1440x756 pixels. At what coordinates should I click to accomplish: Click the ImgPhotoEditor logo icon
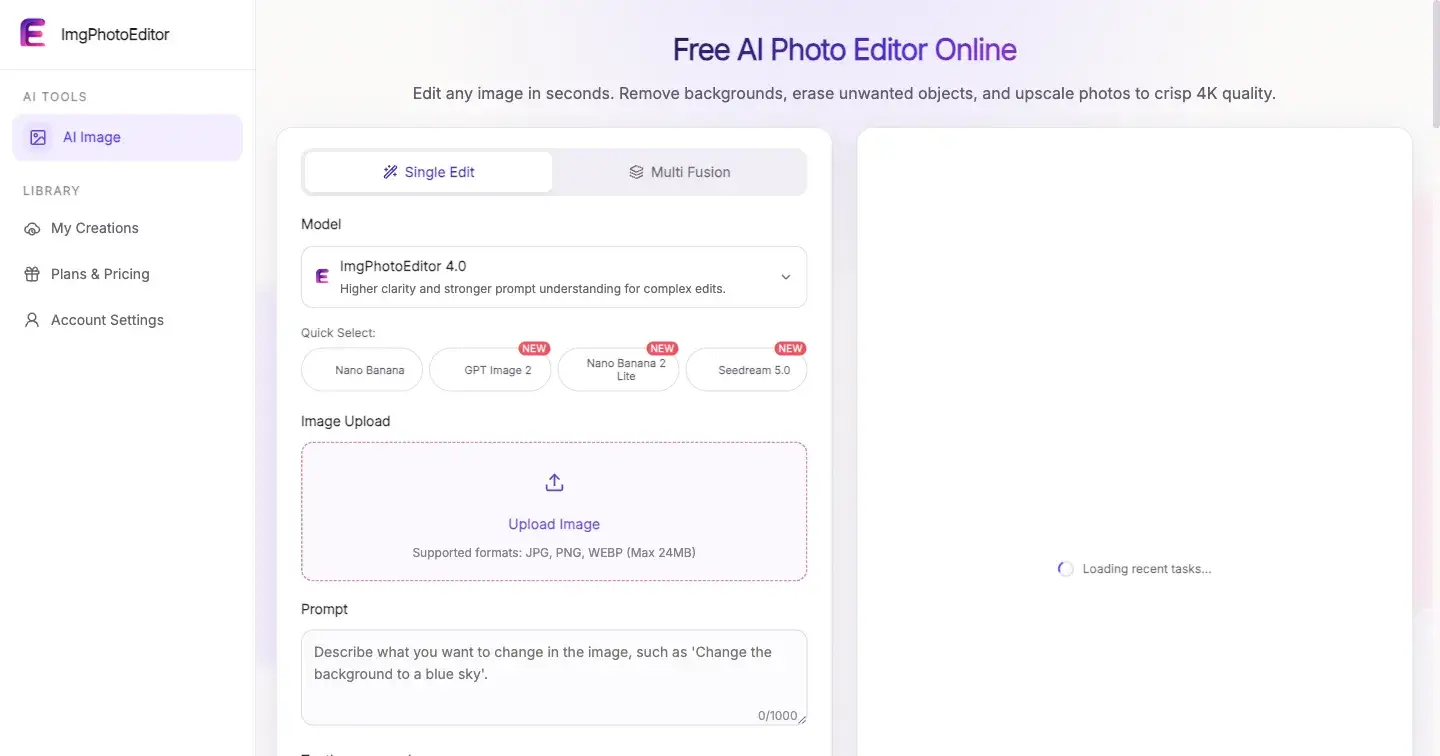point(32,34)
